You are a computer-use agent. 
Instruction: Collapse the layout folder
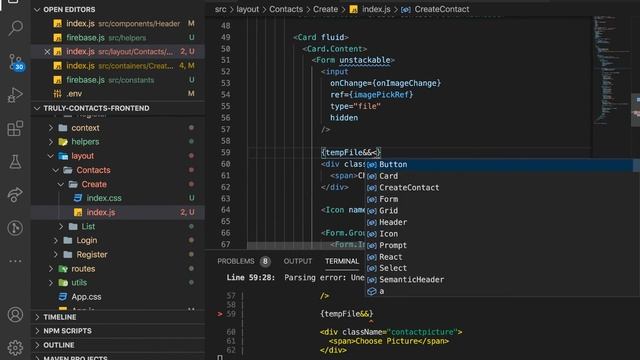51,156
